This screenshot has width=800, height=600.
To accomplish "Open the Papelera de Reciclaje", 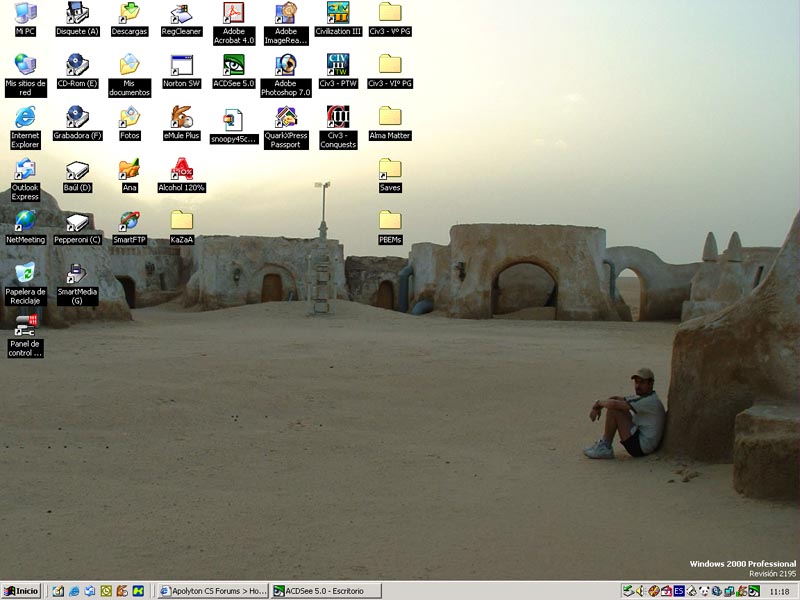I will [25, 274].
